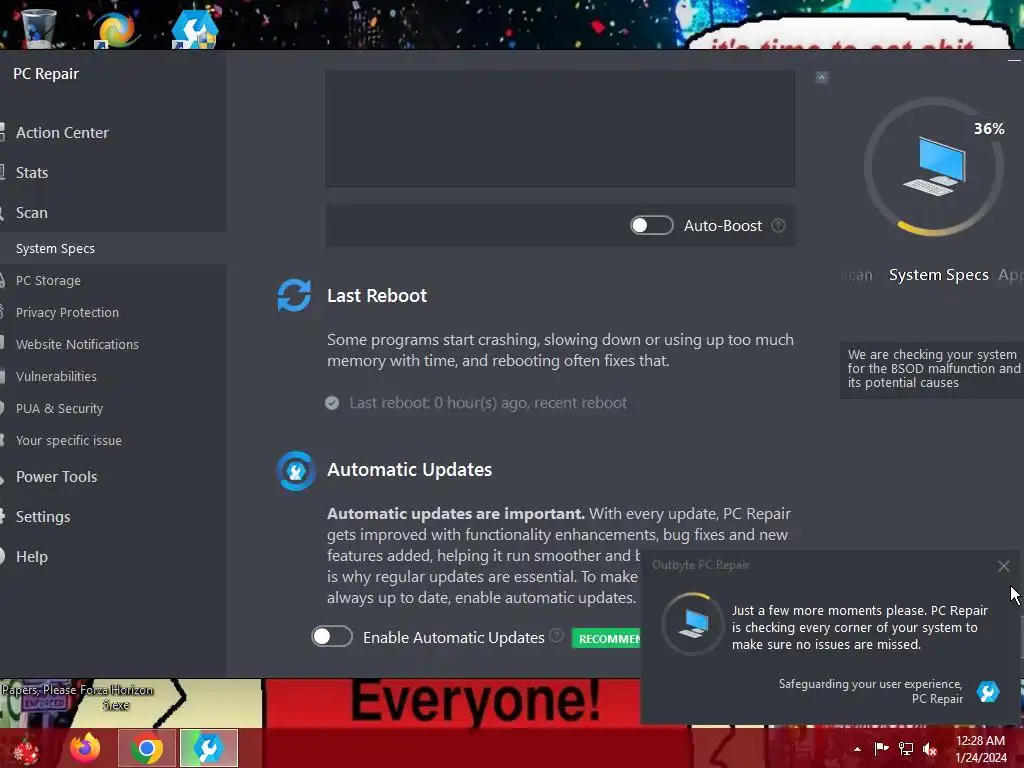The width and height of the screenshot is (1024, 768).
Task: Click the 36% progress ring
Action: point(934,167)
